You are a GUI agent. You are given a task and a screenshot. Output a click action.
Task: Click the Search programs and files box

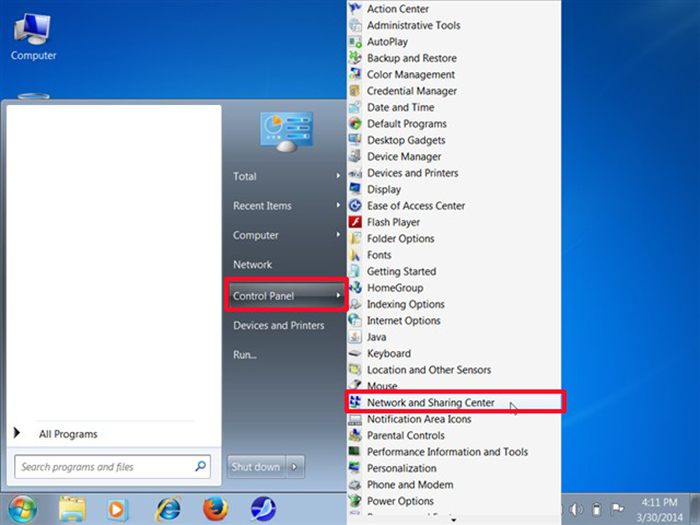(112, 467)
